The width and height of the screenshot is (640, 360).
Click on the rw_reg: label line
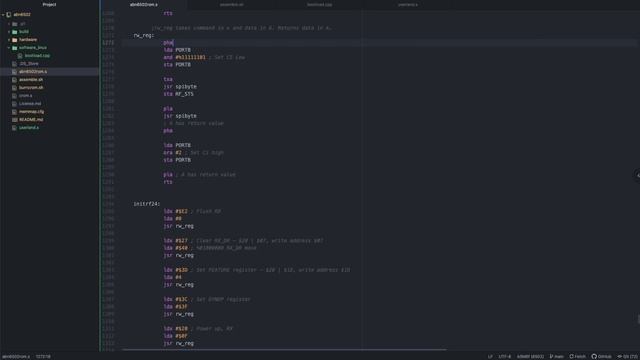click(144, 36)
